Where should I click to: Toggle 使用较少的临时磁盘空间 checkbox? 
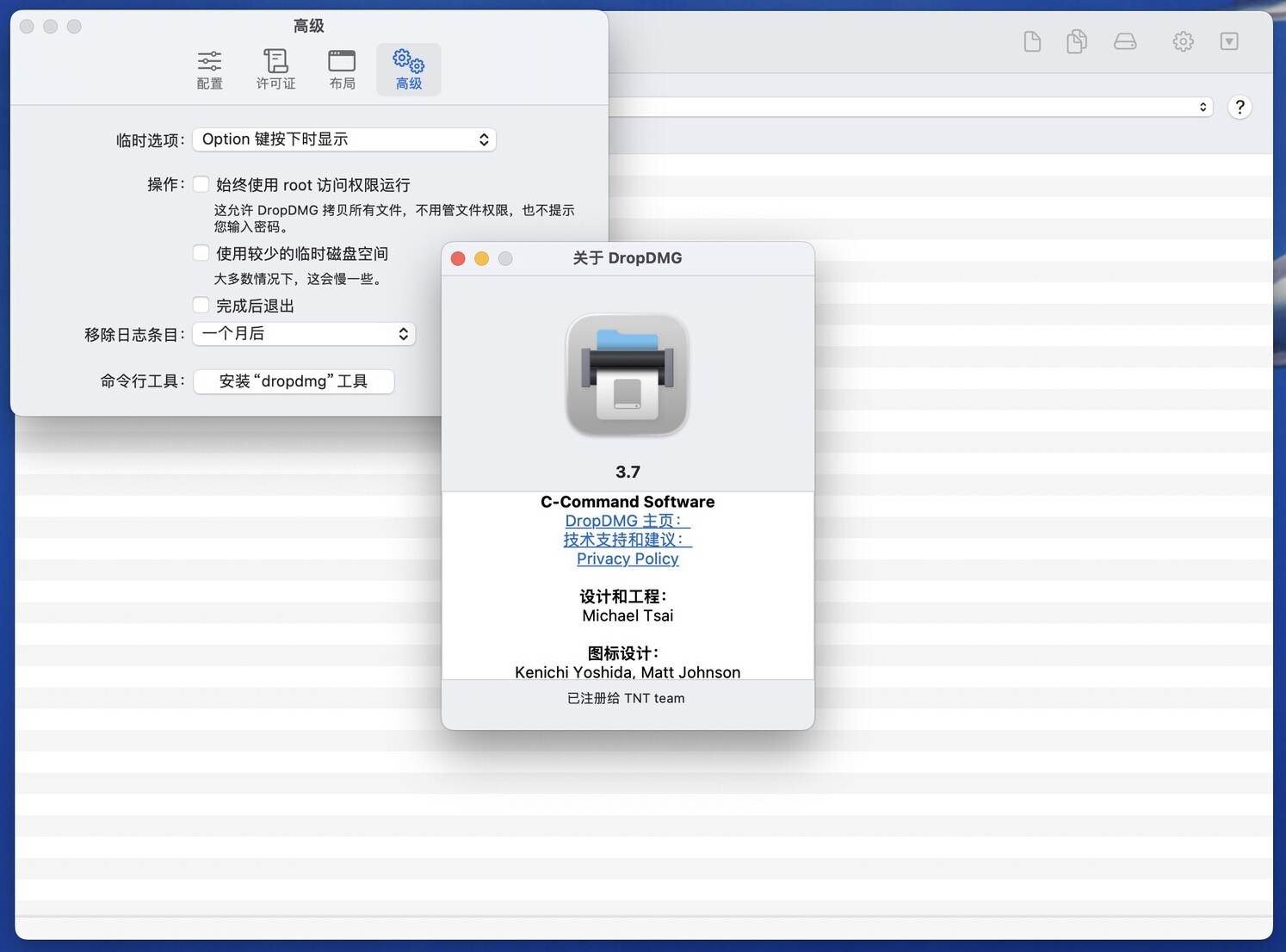coord(201,253)
